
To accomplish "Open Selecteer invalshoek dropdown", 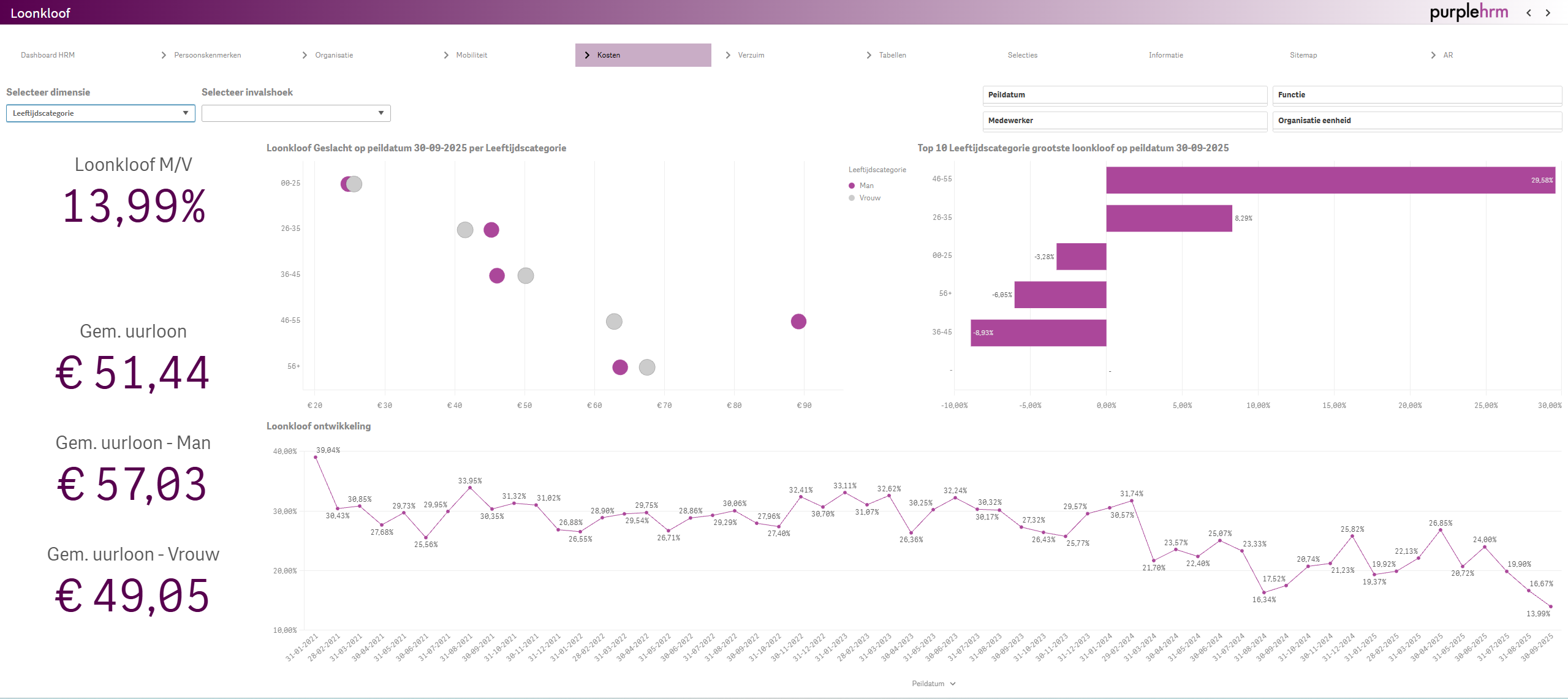I will point(296,113).
